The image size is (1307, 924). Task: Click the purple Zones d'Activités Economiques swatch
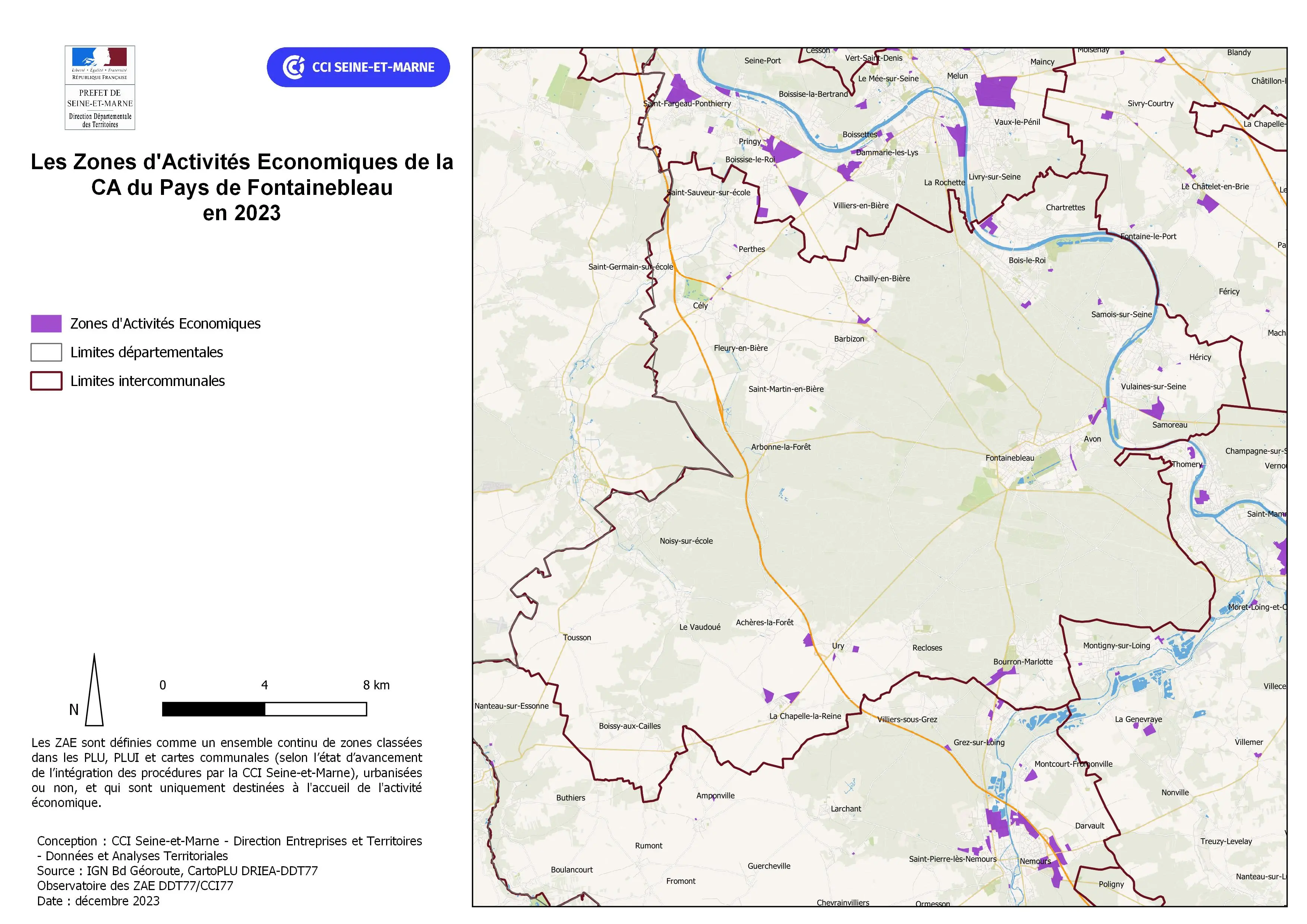pos(46,324)
